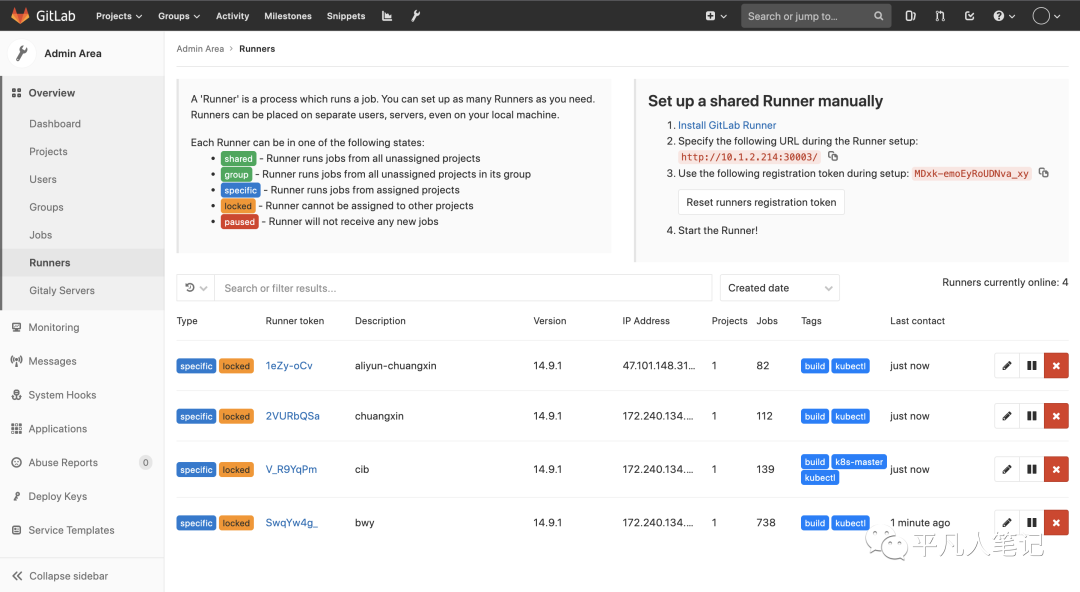Open the user avatar menu
Image resolution: width=1080 pixels, height=592 pixels.
pyautogui.click(x=1046, y=16)
